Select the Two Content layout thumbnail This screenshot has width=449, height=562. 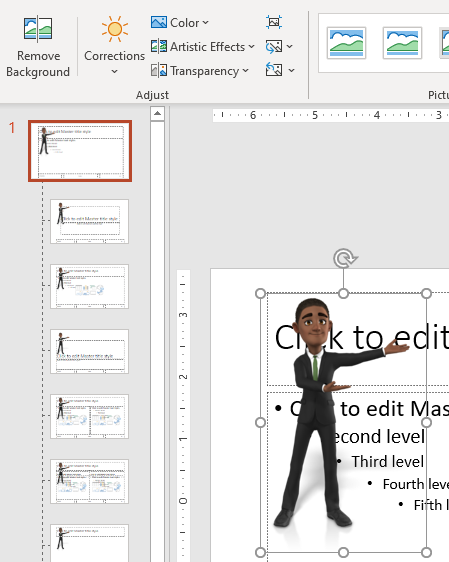click(89, 416)
